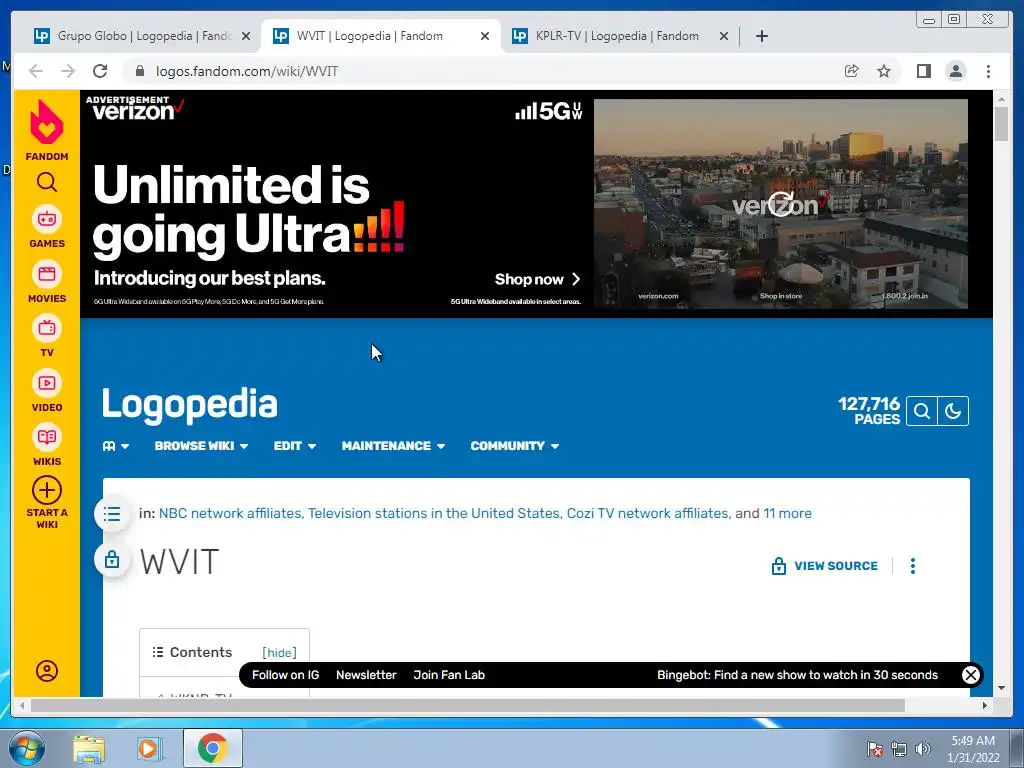Expand the Edit dropdown menu

[x=295, y=446]
